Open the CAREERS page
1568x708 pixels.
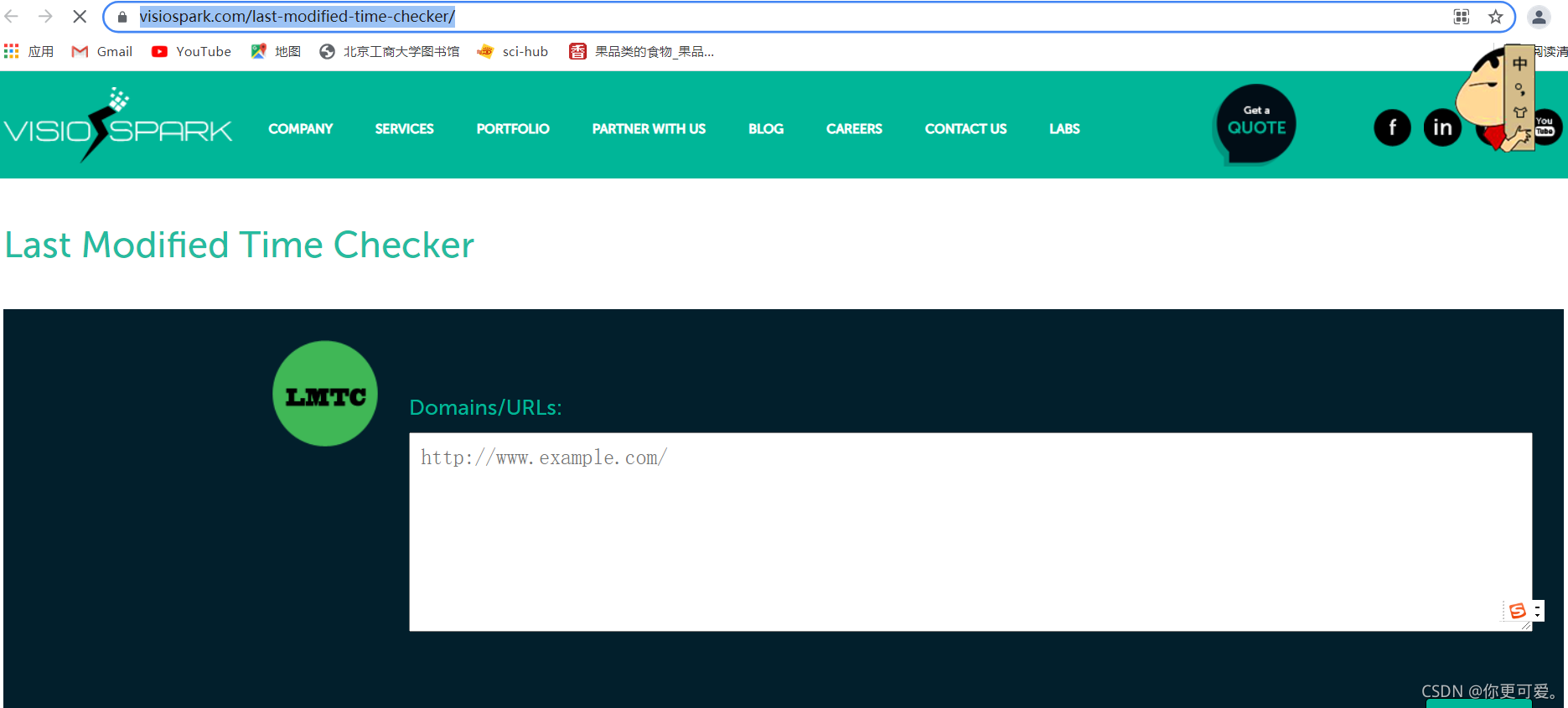pos(854,128)
